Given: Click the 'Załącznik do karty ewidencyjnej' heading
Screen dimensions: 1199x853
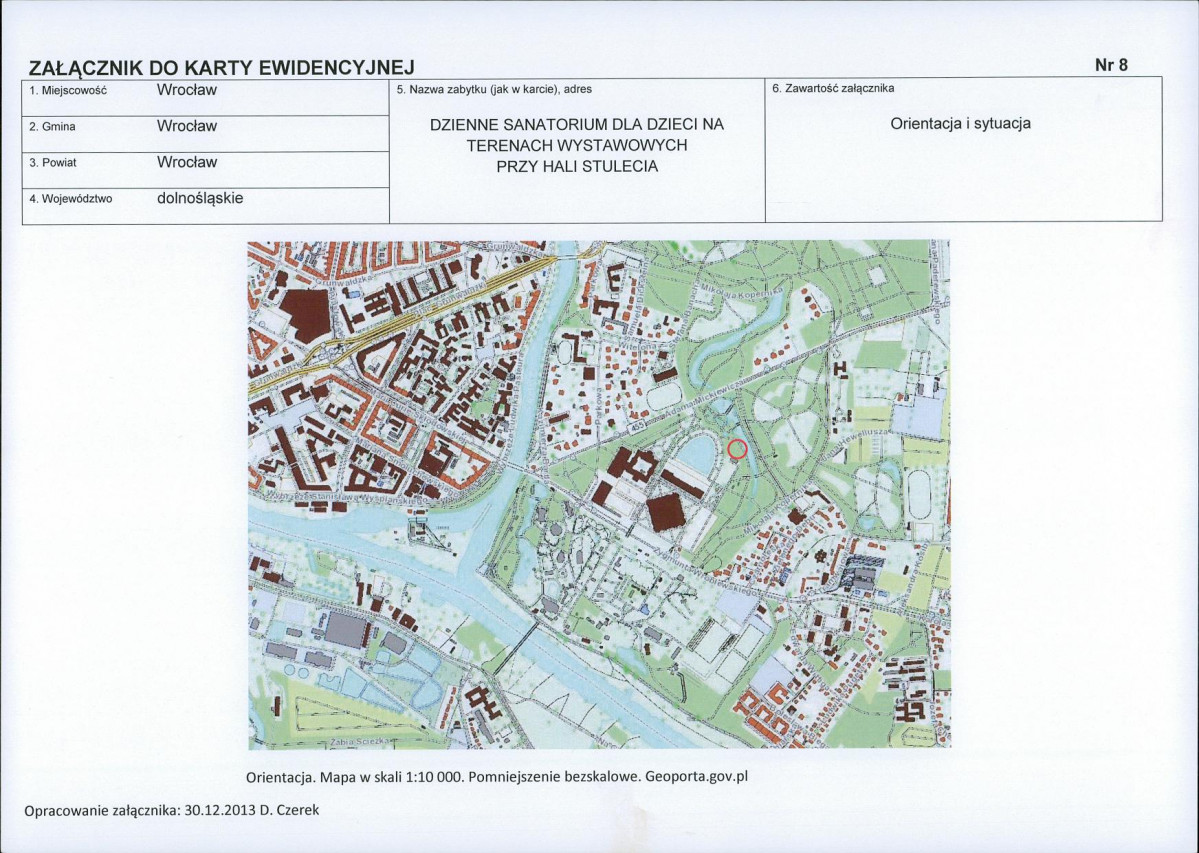Looking at the screenshot, I should click(221, 67).
